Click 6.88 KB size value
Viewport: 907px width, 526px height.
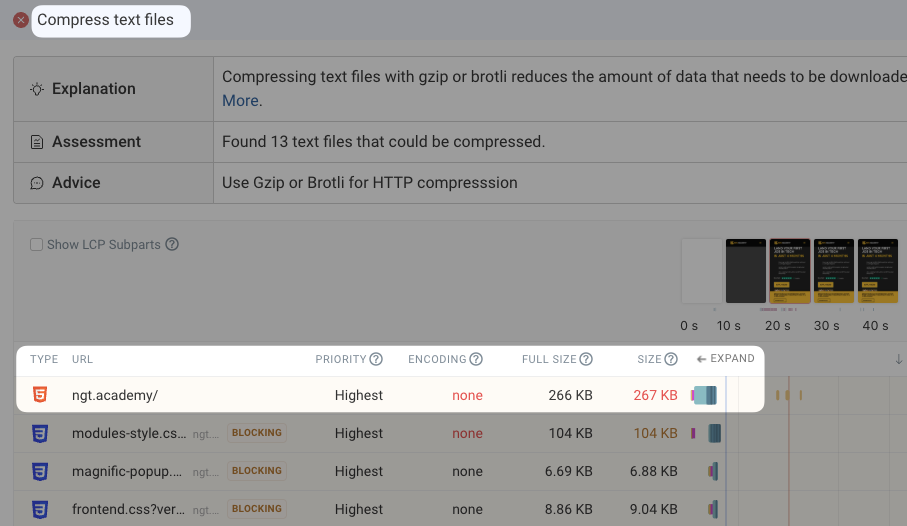click(654, 472)
